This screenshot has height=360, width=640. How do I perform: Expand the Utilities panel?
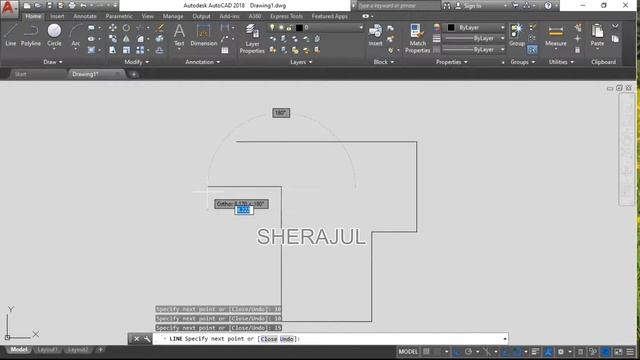point(561,62)
